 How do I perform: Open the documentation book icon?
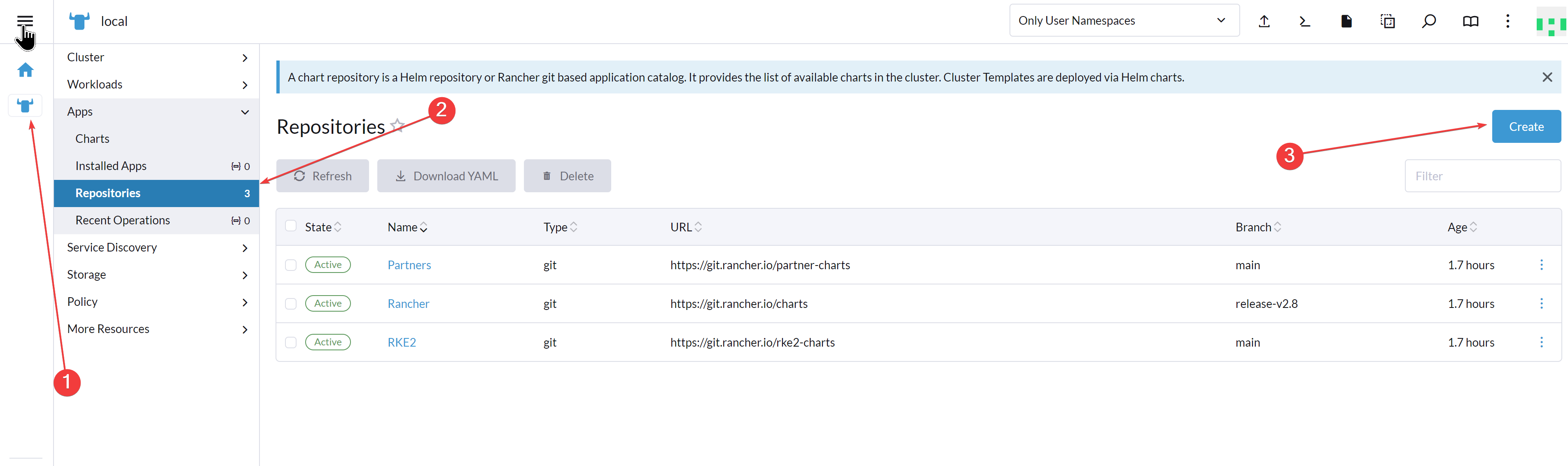(1470, 21)
